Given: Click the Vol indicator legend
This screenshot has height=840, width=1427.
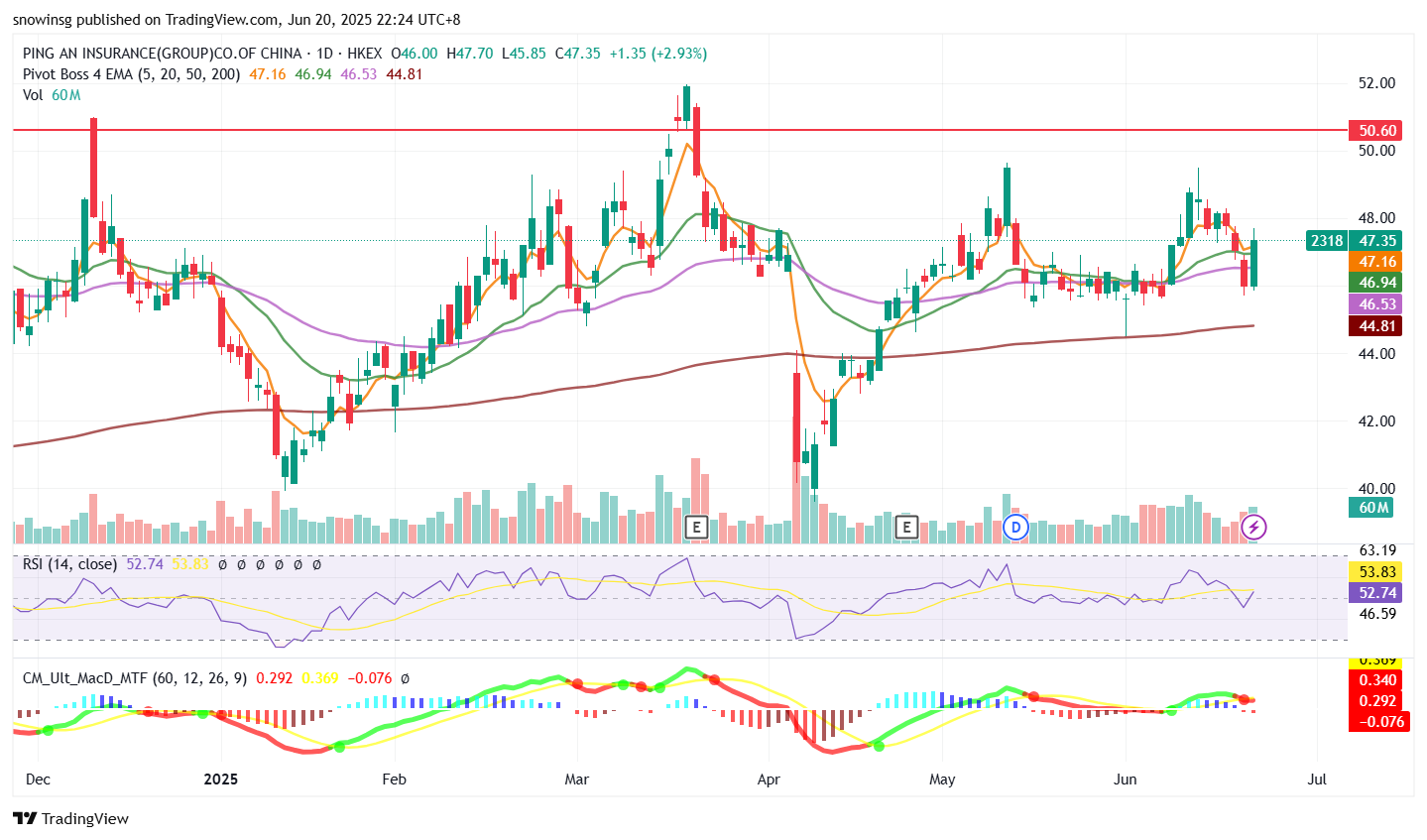Looking at the screenshot, I should [x=33, y=95].
